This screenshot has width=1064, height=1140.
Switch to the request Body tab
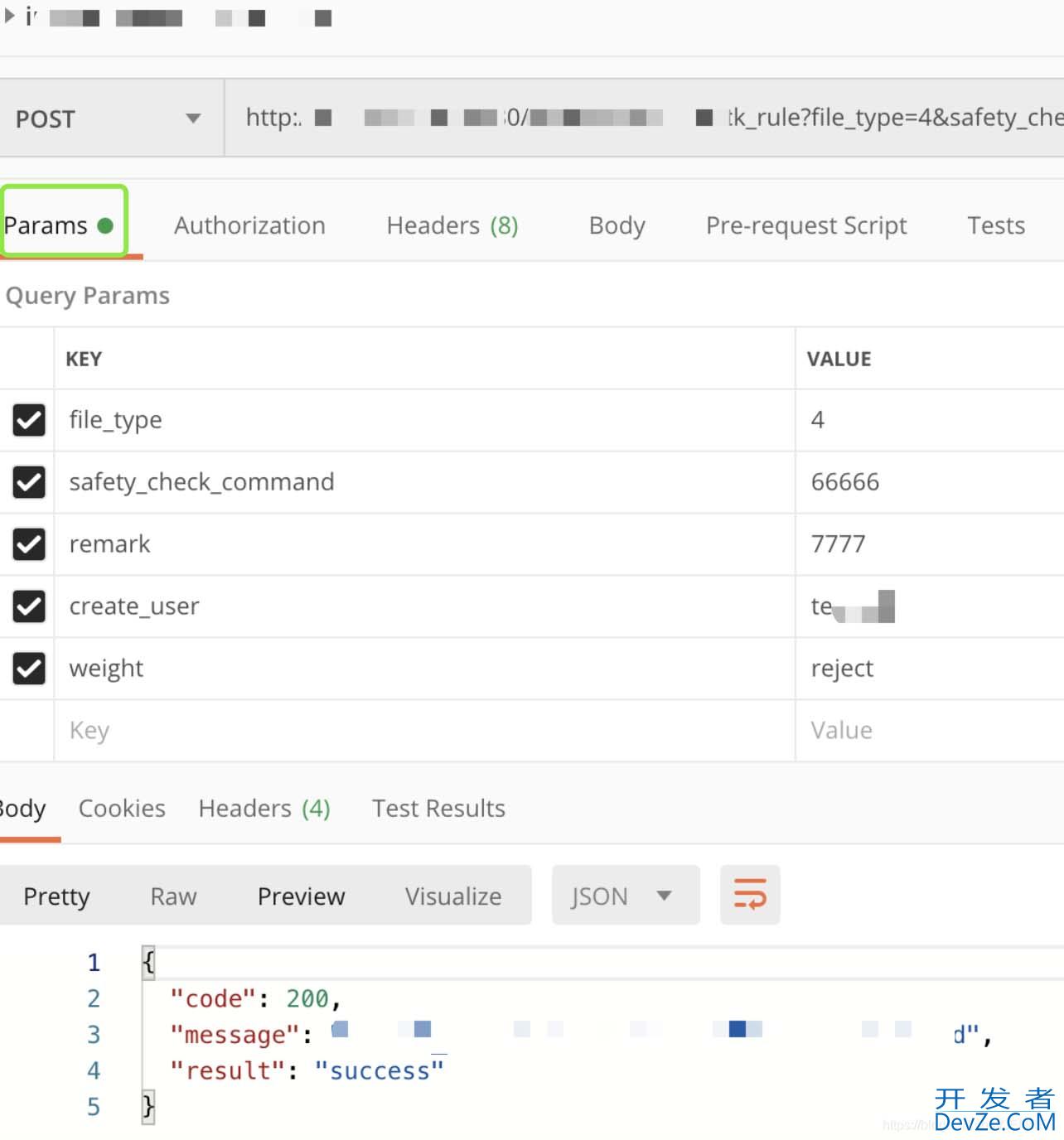617,225
